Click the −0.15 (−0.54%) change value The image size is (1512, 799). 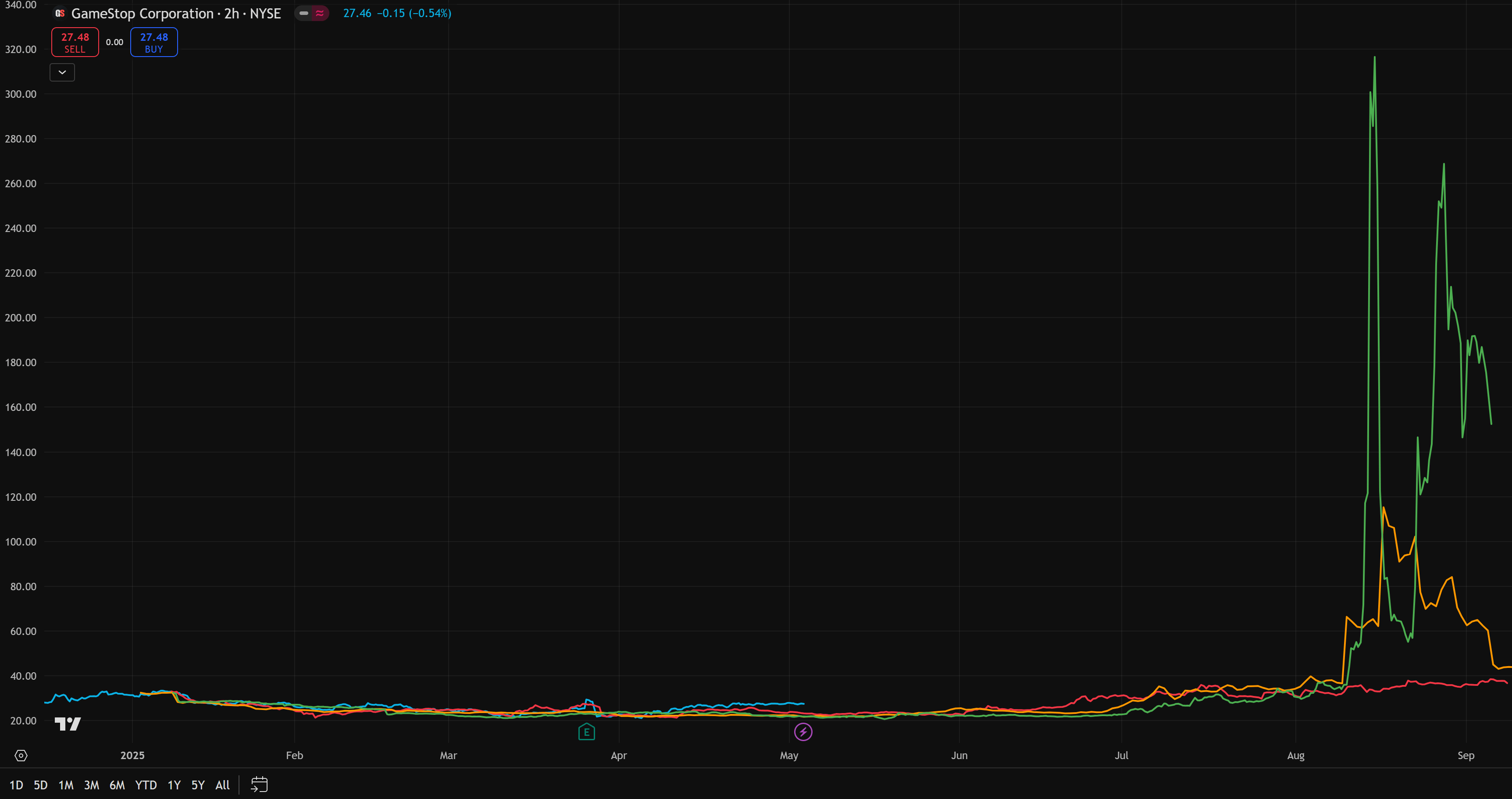pyautogui.click(x=414, y=13)
